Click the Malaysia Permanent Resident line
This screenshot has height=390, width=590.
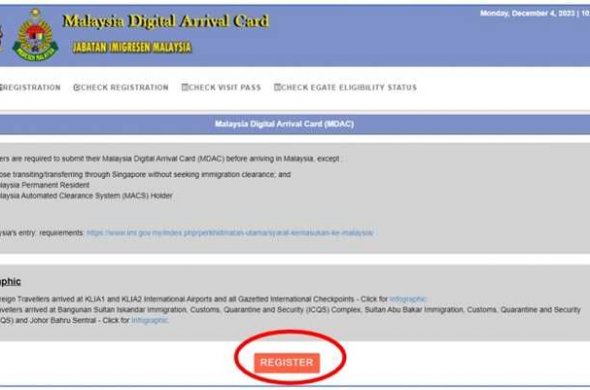click(44, 185)
